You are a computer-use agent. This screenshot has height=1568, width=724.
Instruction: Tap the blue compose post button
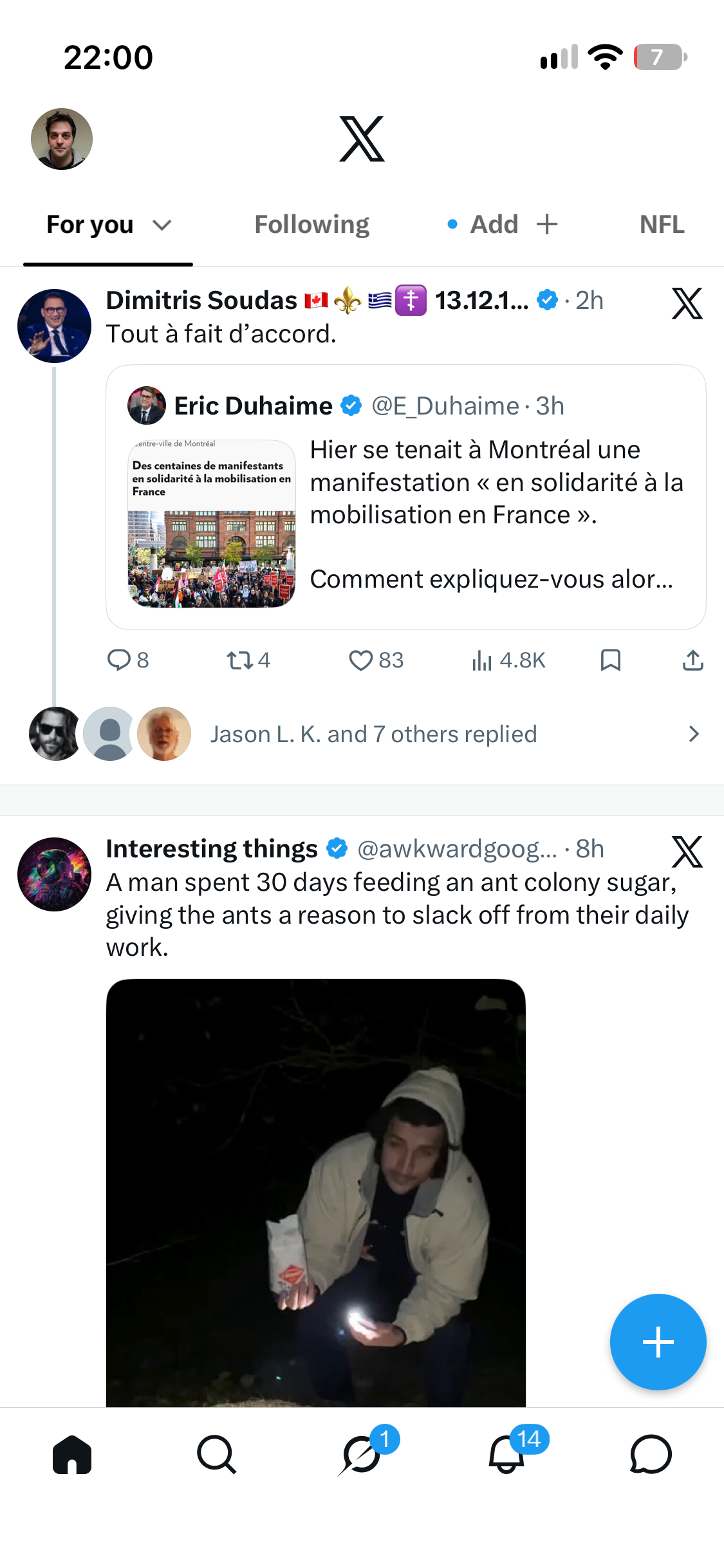[658, 1342]
